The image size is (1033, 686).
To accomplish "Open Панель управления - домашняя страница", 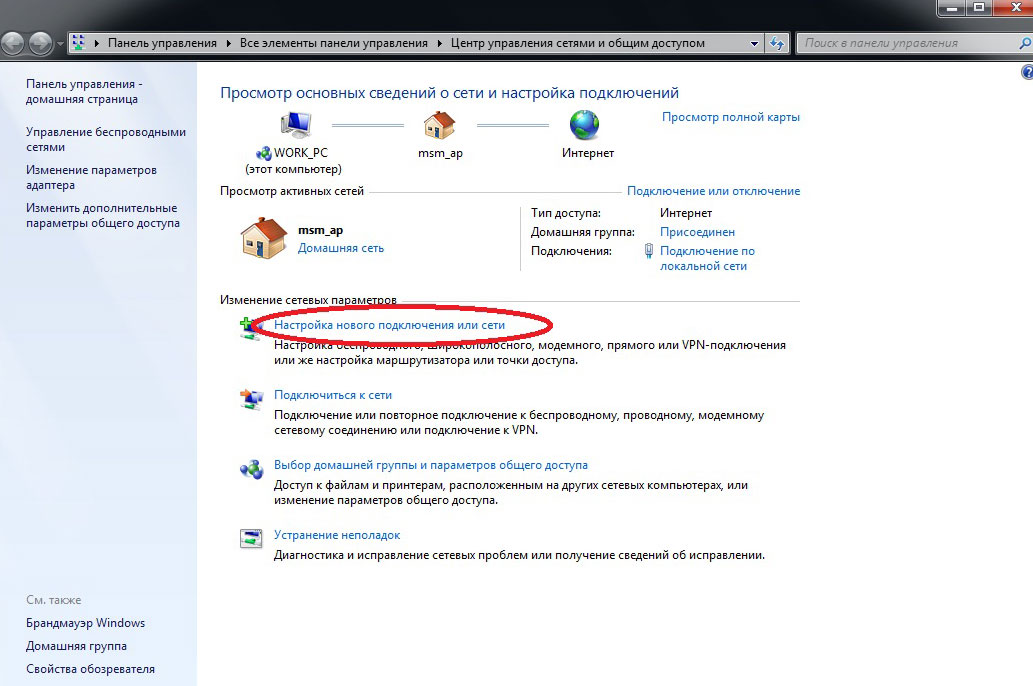I will [x=84, y=92].
